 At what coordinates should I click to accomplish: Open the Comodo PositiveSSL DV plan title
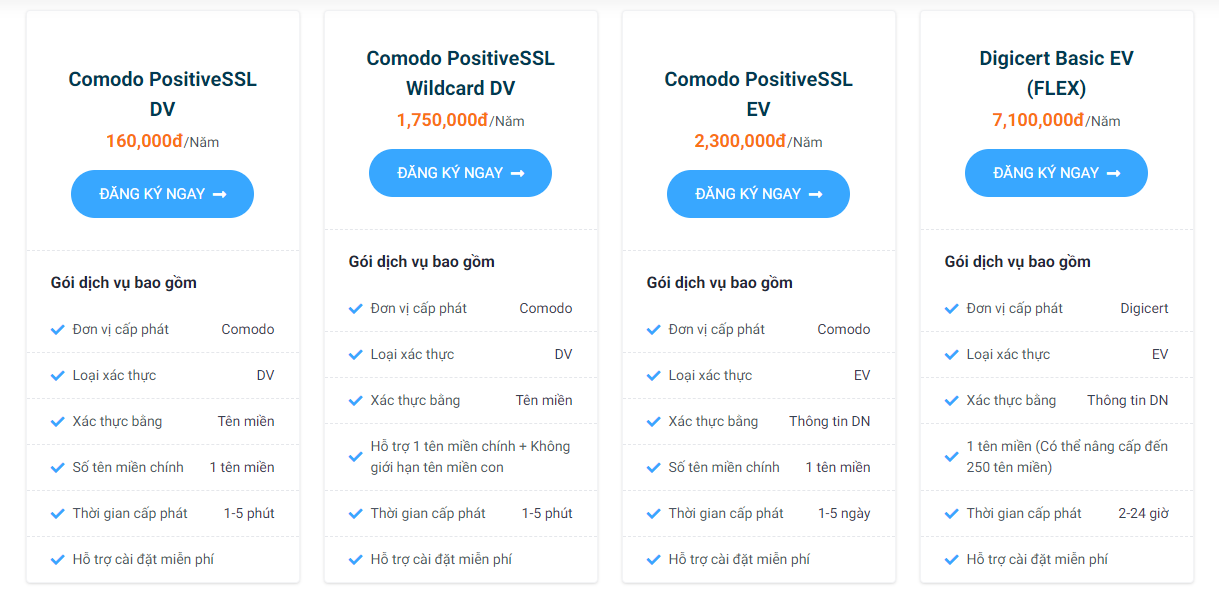coord(163,94)
